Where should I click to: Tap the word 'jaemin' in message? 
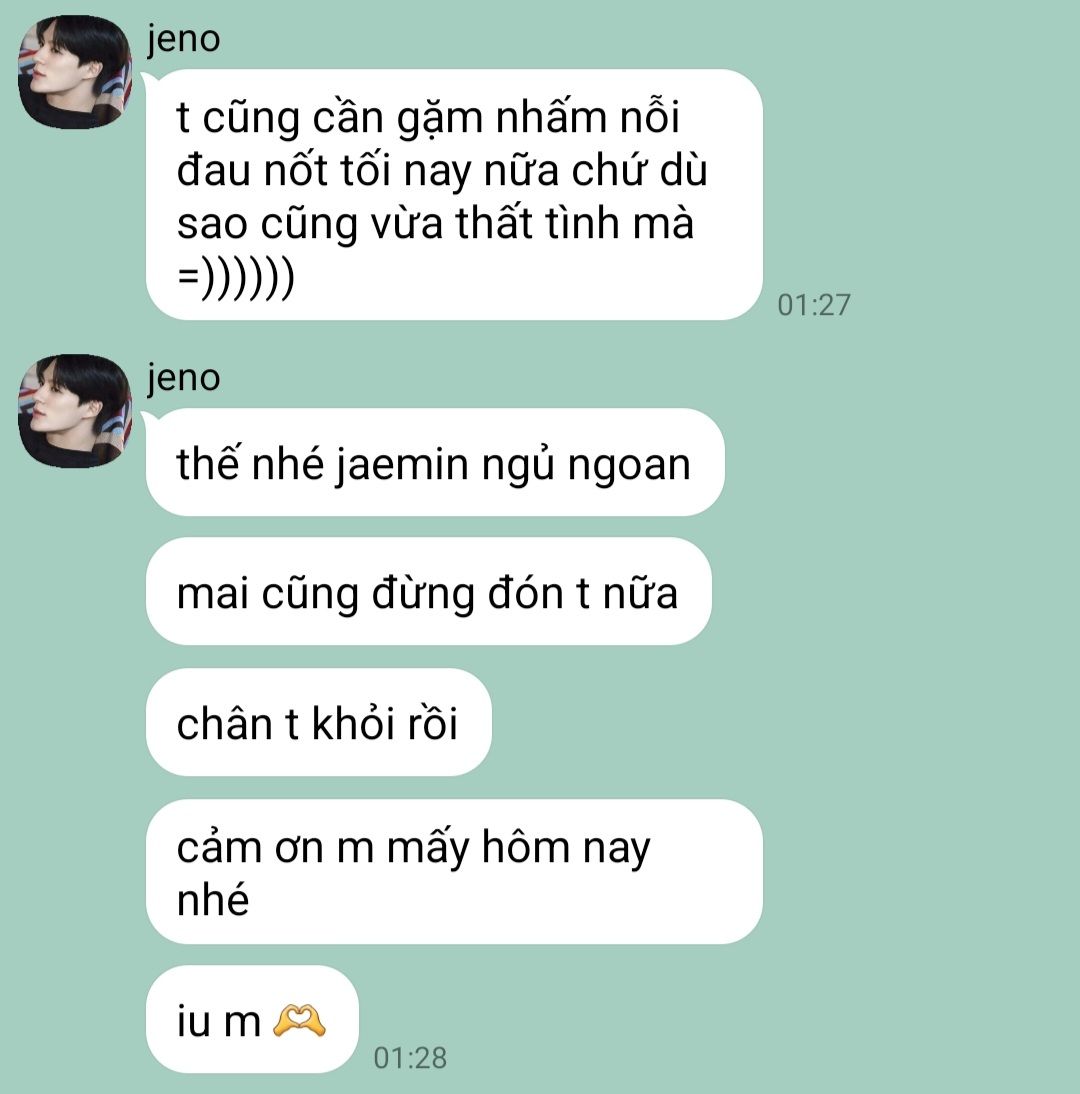pos(402,465)
